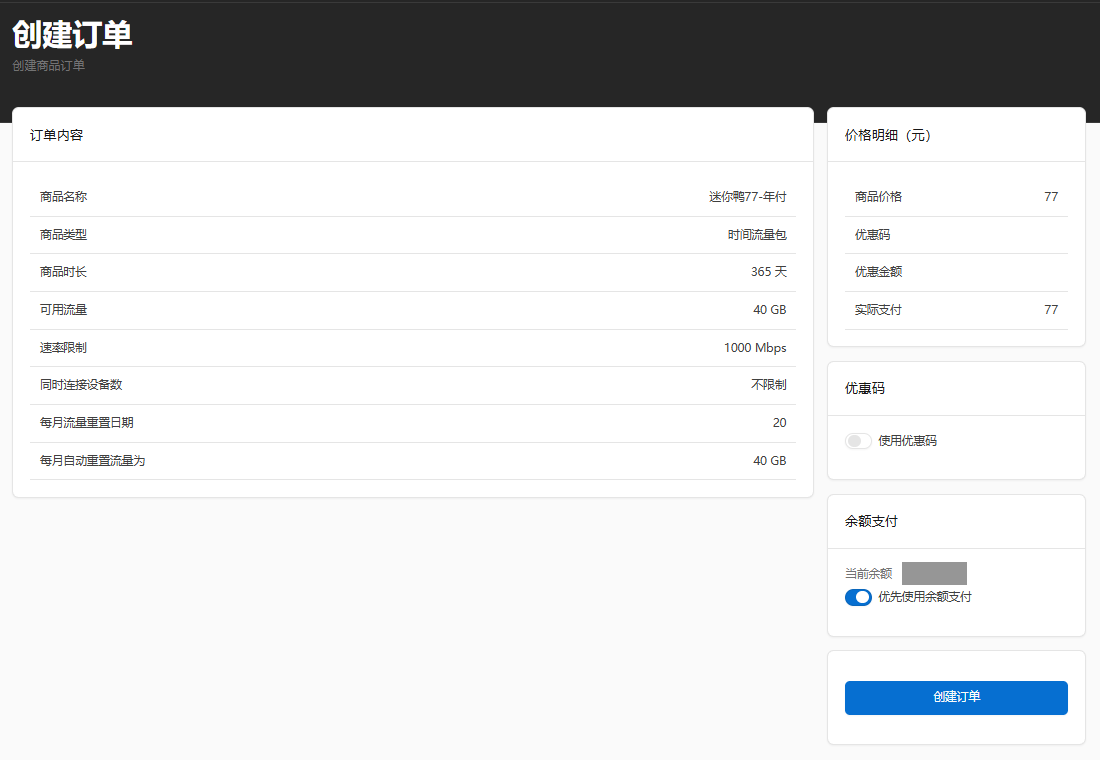Screen dimensions: 1100x760
Task: Click the 速率限制 row label
Action: 63,347
